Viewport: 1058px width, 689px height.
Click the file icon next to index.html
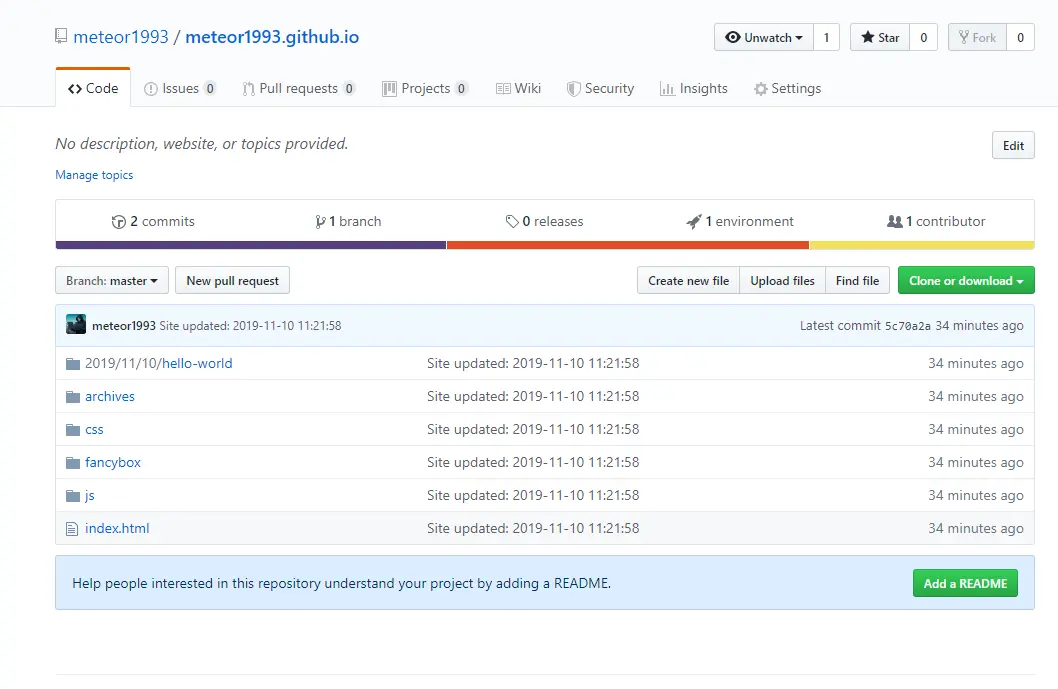72,529
